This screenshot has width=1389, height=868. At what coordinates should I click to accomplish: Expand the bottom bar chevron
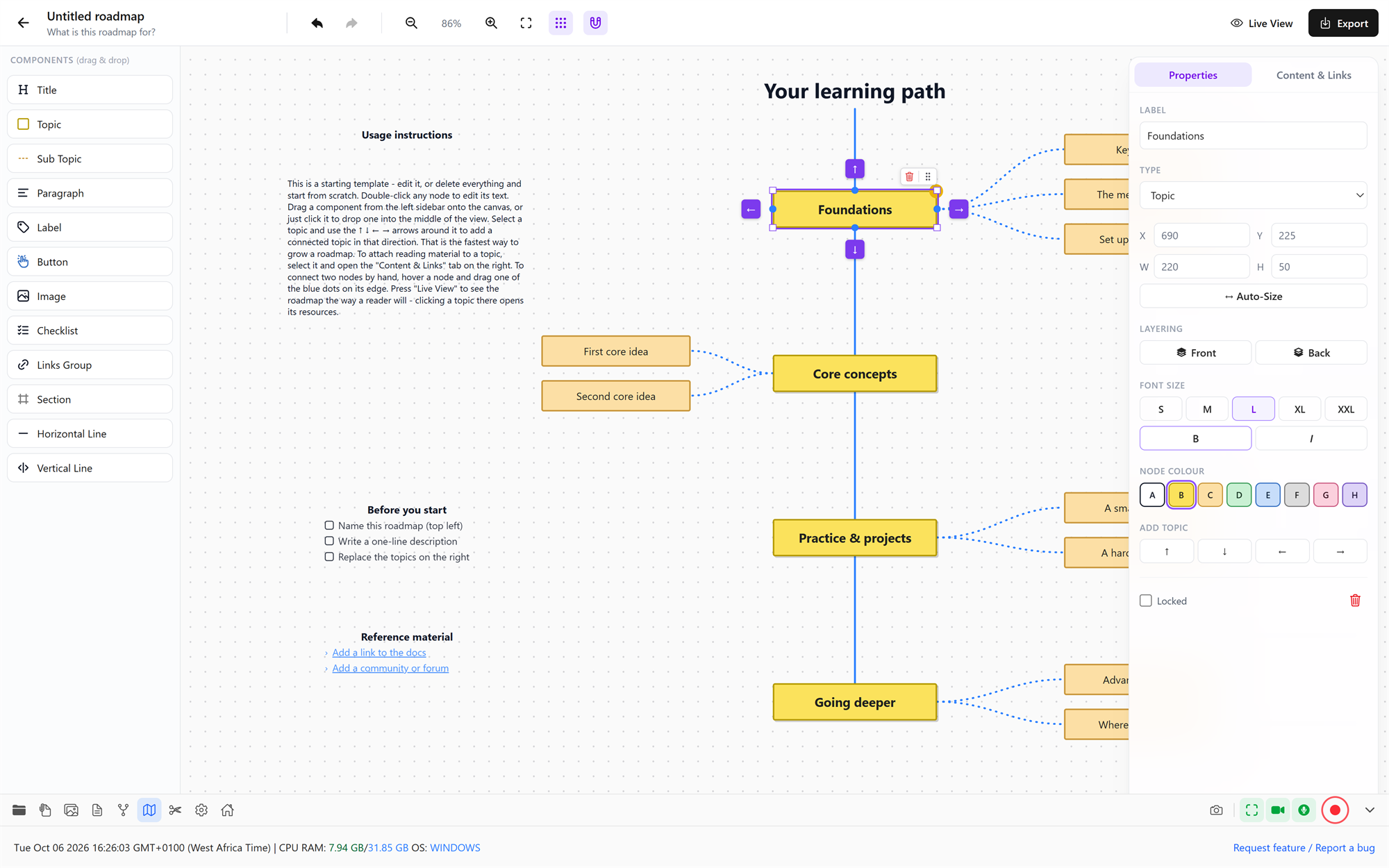click(1370, 810)
